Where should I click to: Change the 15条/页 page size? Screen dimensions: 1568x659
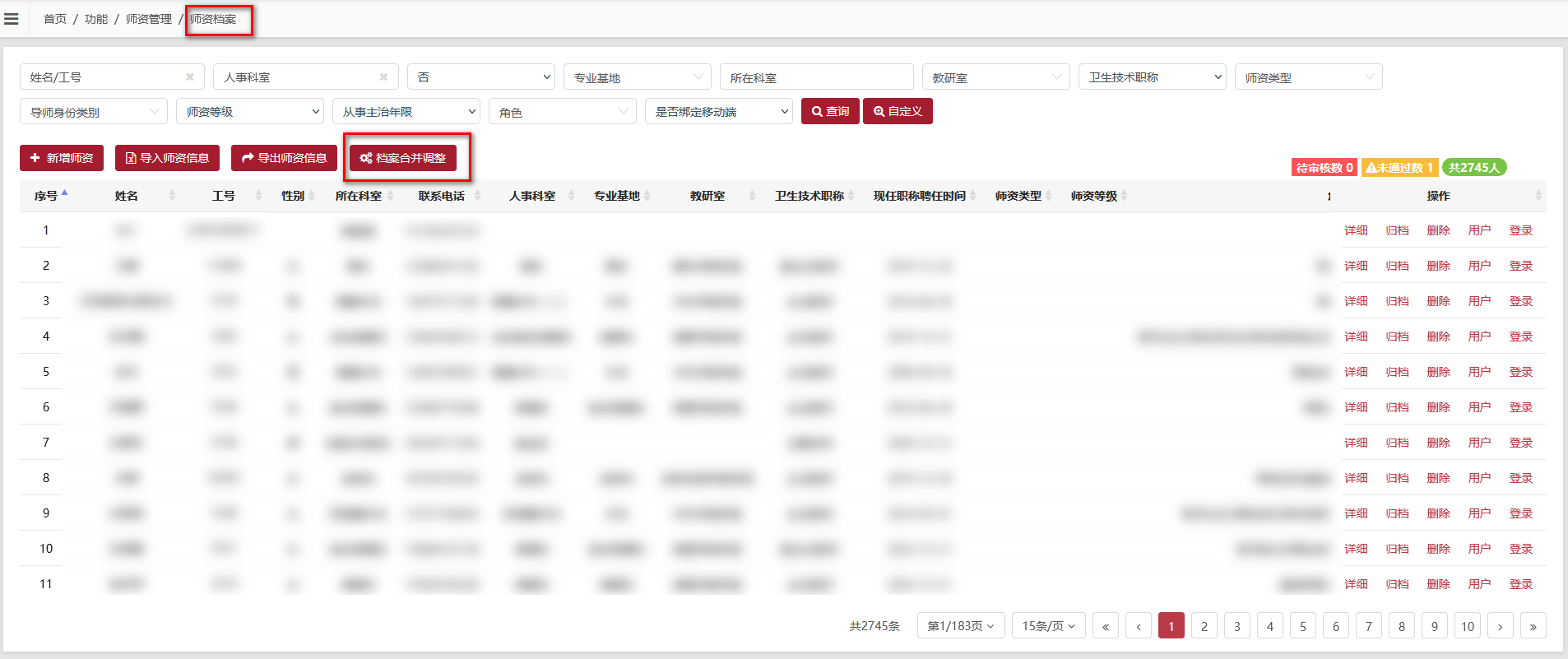pos(1049,626)
